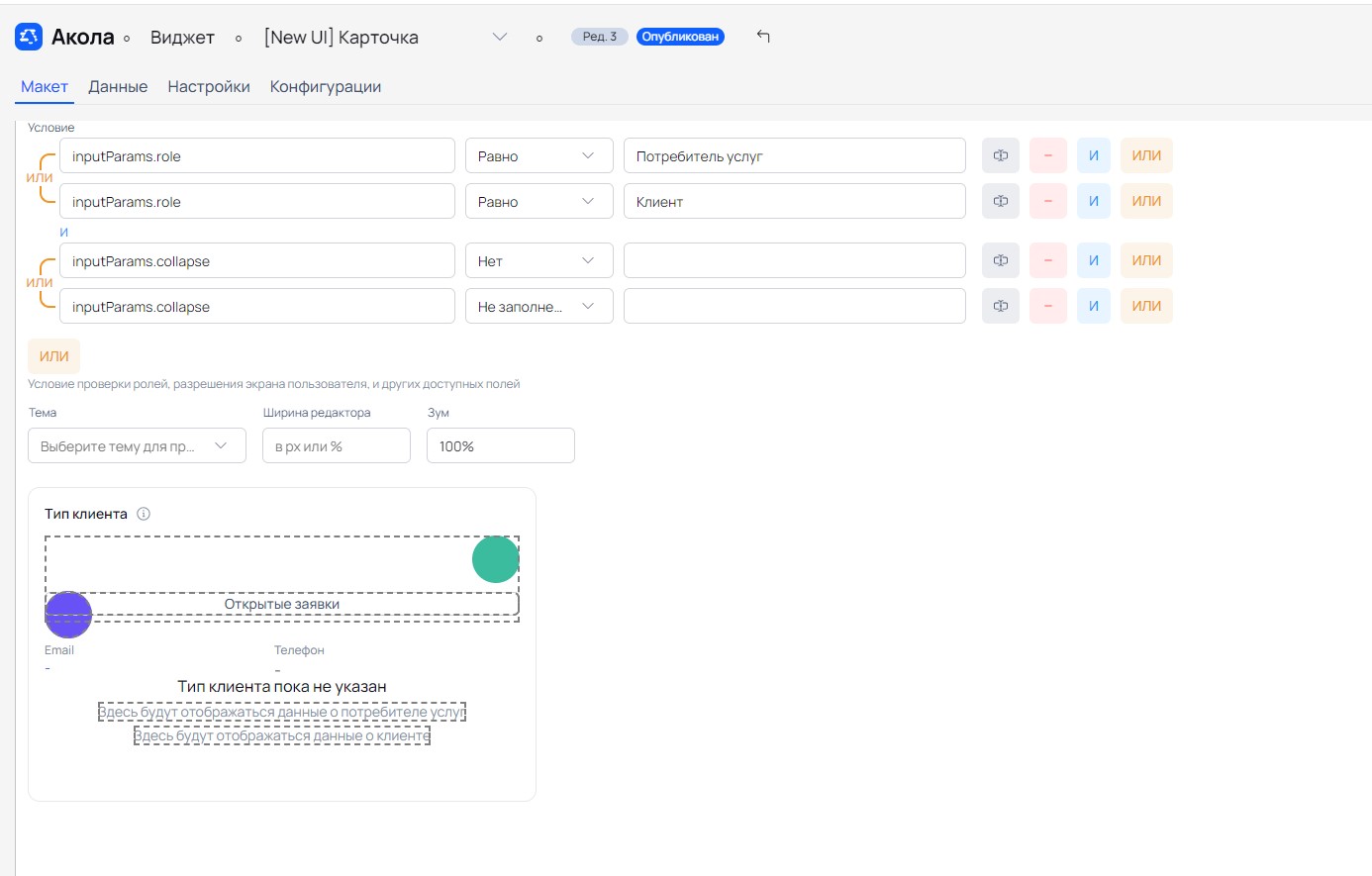Viewport: 1372px width, 876px height.
Task: Click the Email label in preview
Action: (x=59, y=650)
